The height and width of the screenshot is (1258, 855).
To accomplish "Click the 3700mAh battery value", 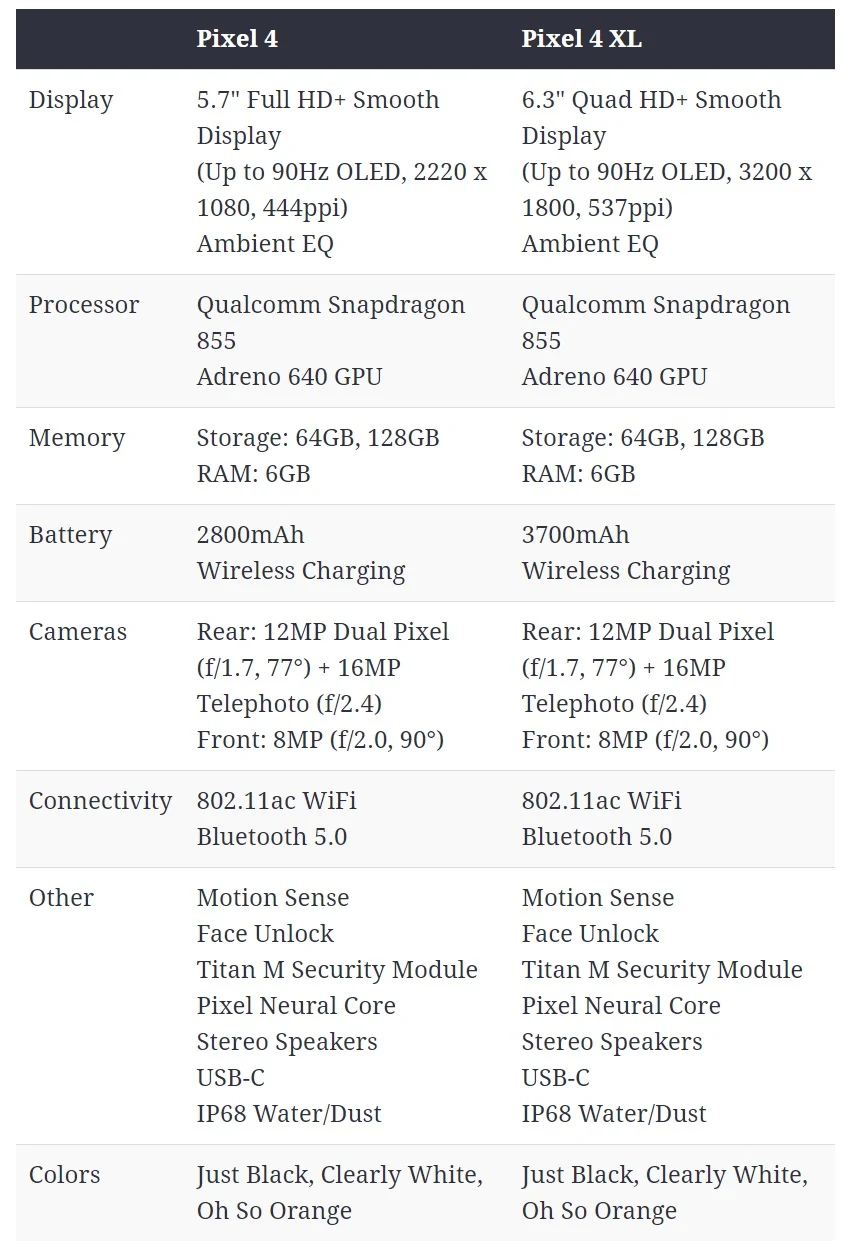I will [576, 535].
